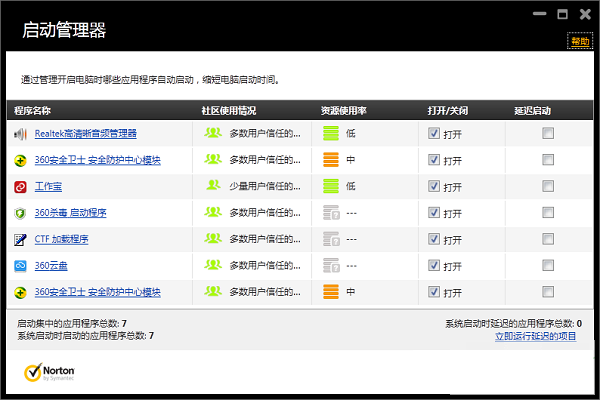The width and height of the screenshot is (600, 400).
Task: Enable delayed start for 360云盘
Action: coord(547,266)
